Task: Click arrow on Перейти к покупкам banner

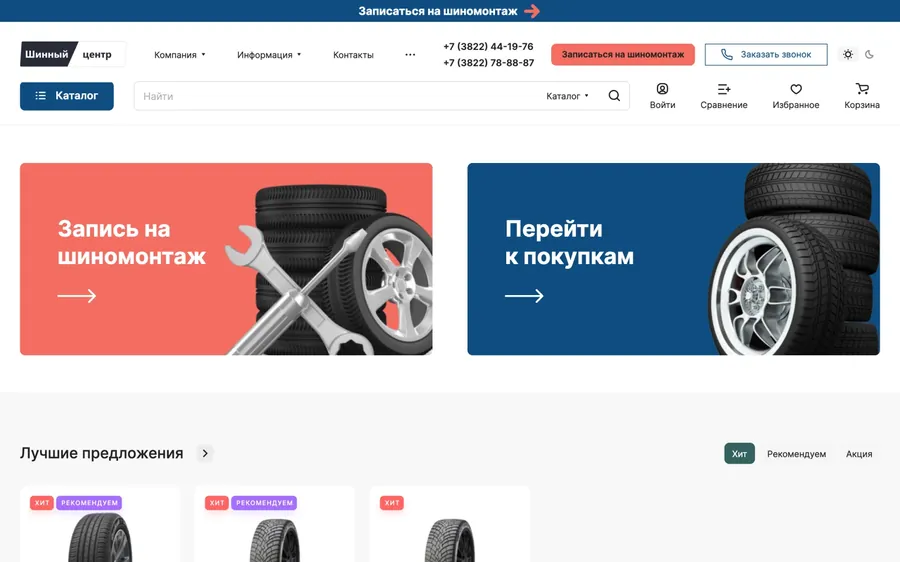Action: 524,296
